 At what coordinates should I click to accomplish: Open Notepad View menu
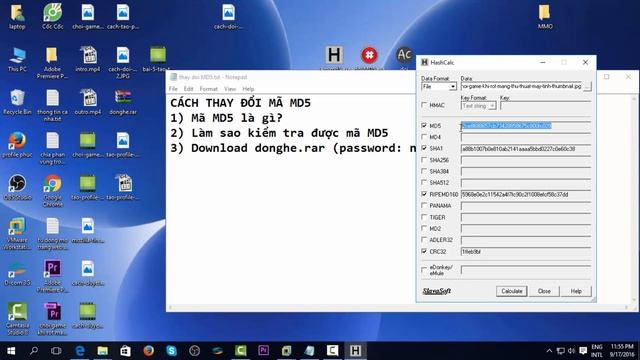pos(230,89)
